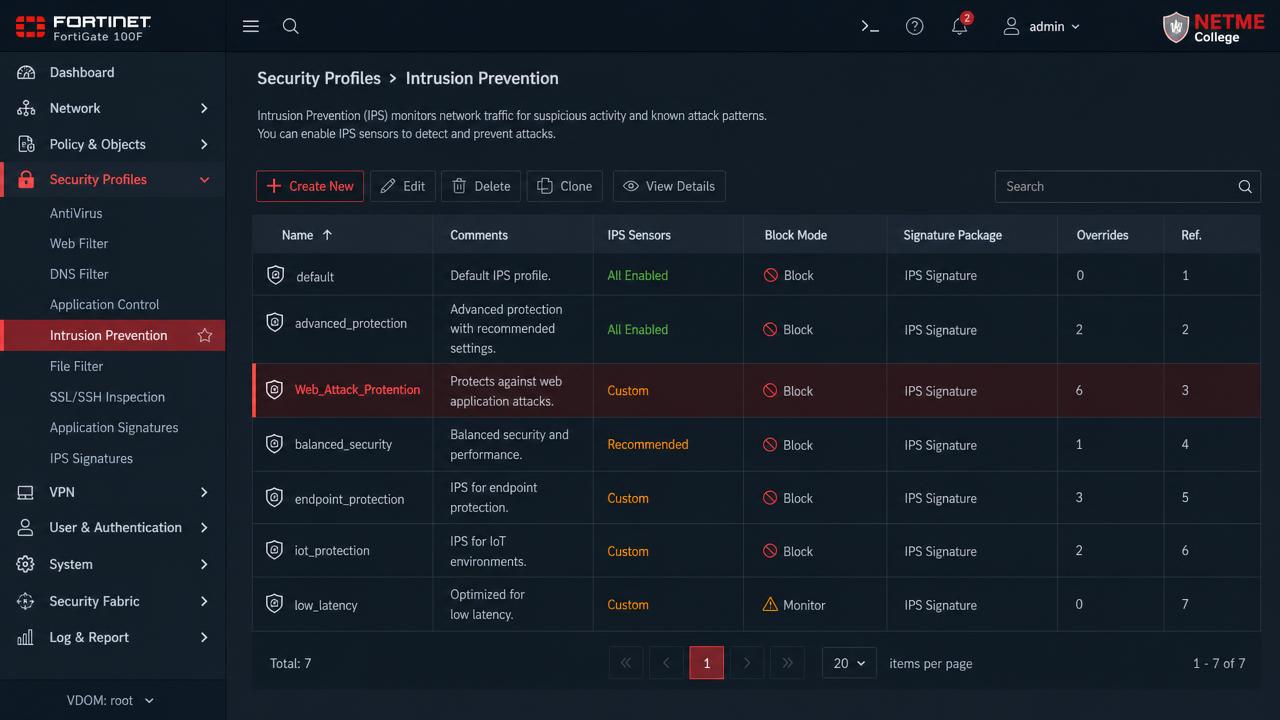Click the System gear icon
Image resolution: width=1280 pixels, height=720 pixels.
coord(26,564)
